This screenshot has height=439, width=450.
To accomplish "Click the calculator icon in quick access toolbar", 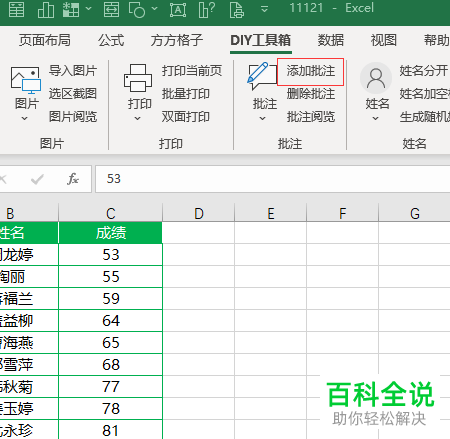I will pyautogui.click(x=16, y=9).
